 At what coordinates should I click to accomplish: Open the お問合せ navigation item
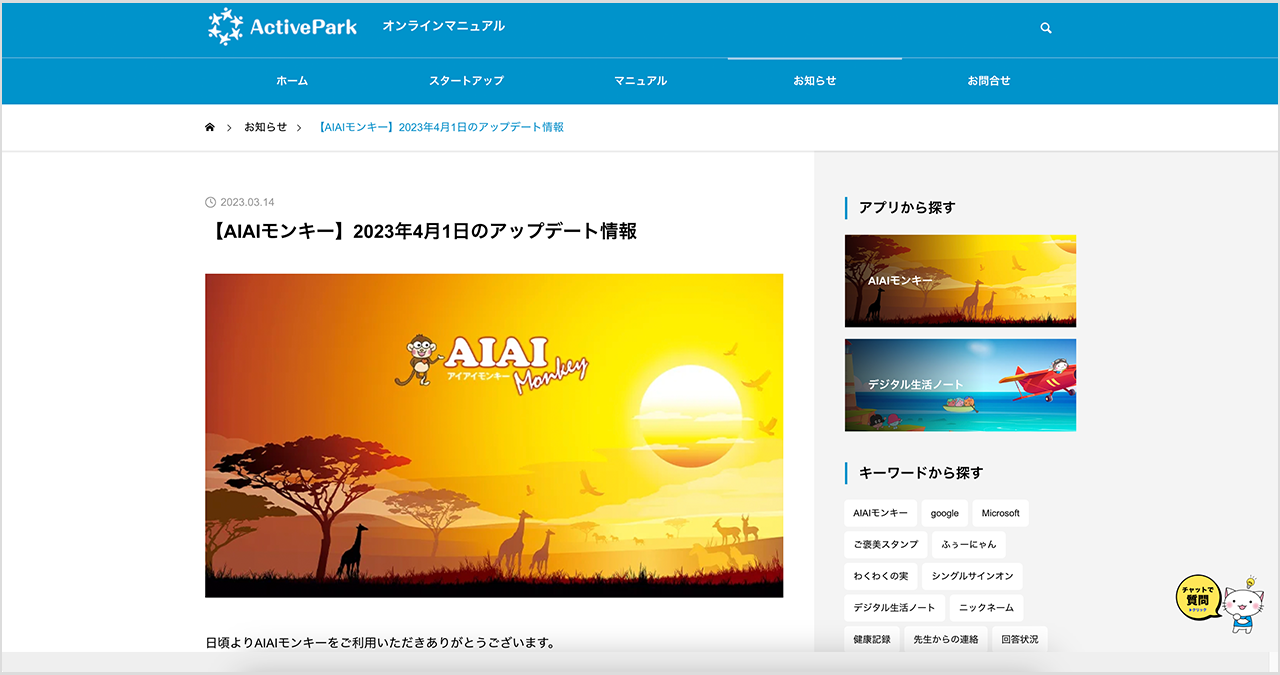[988, 81]
